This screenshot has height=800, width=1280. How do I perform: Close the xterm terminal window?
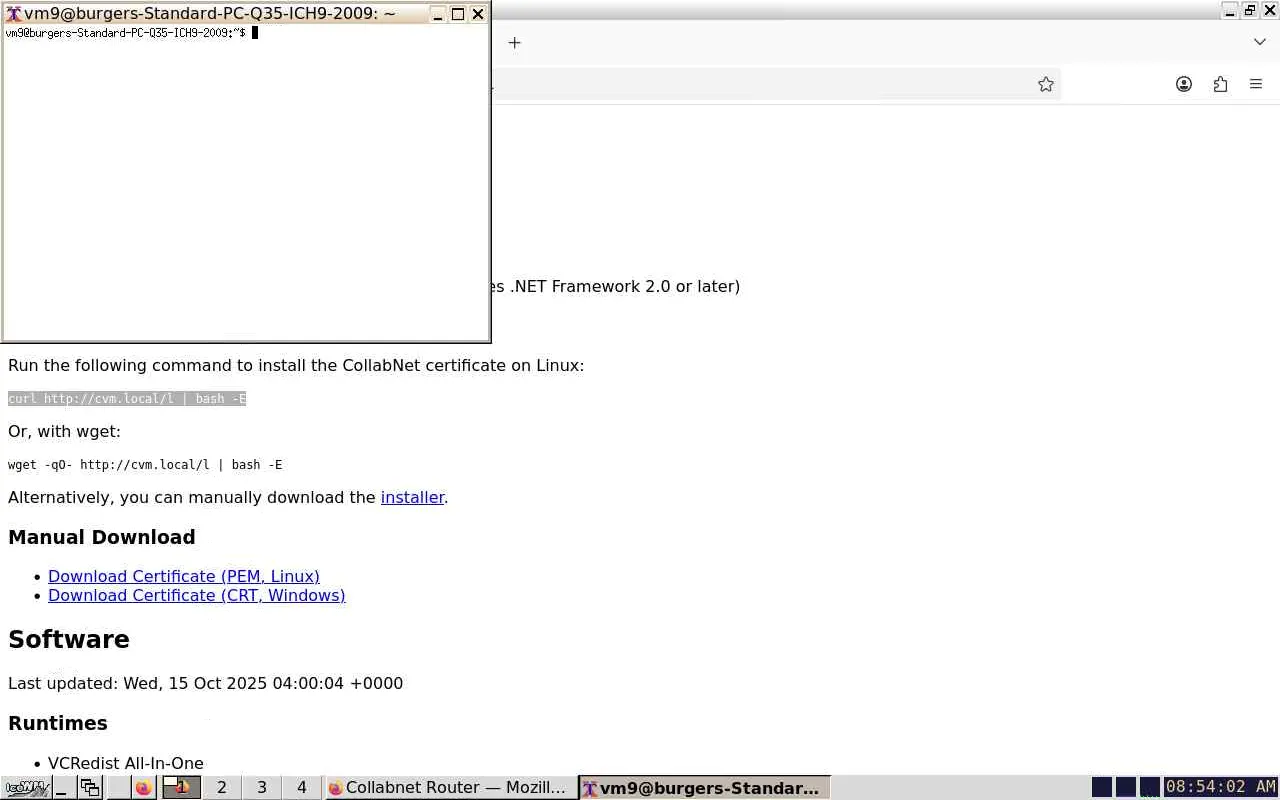click(478, 14)
